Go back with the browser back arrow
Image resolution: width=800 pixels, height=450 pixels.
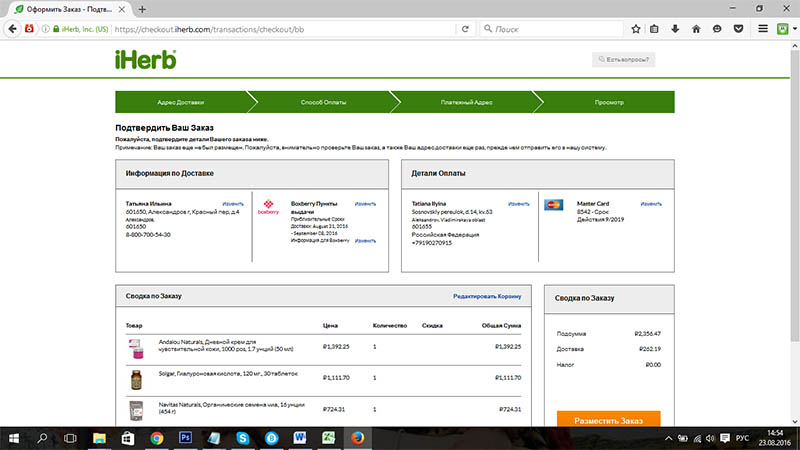[12, 29]
